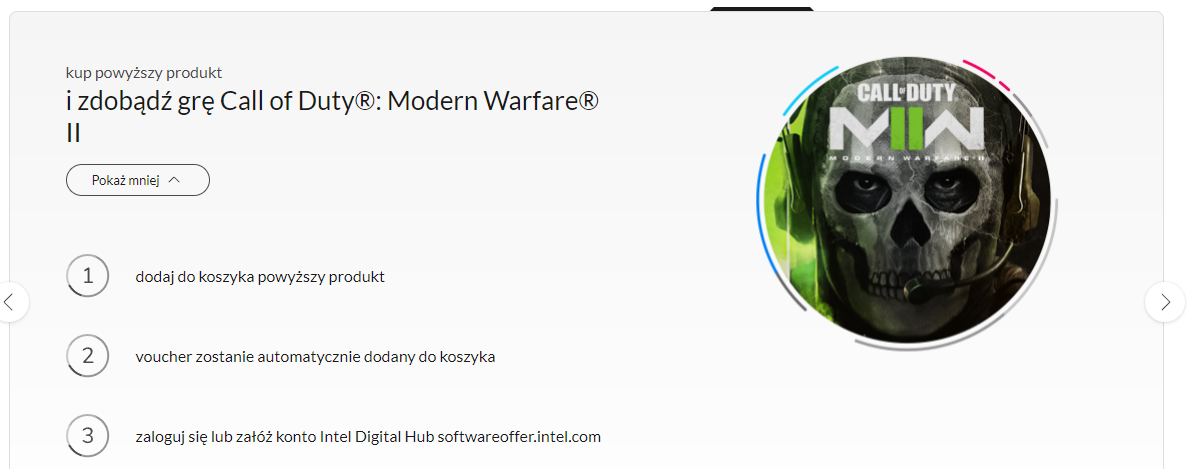
Task: Collapse the promo with Pokaż mniej button
Action: pyautogui.click(x=138, y=180)
